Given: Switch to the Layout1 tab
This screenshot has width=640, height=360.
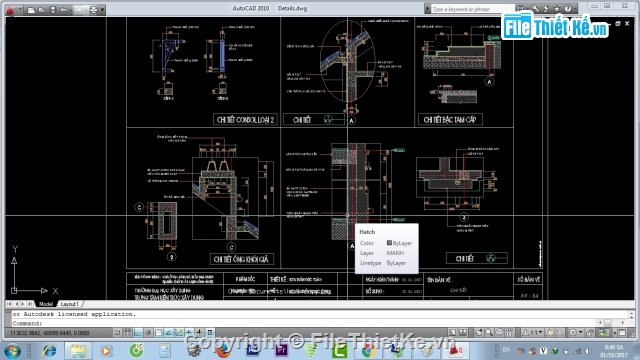Looking at the screenshot, I should click(69, 304).
